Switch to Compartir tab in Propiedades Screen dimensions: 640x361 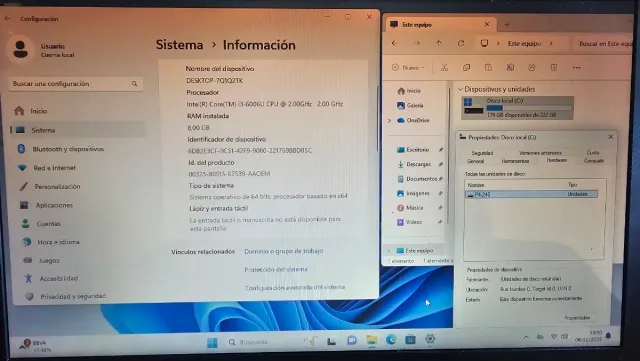point(593,161)
